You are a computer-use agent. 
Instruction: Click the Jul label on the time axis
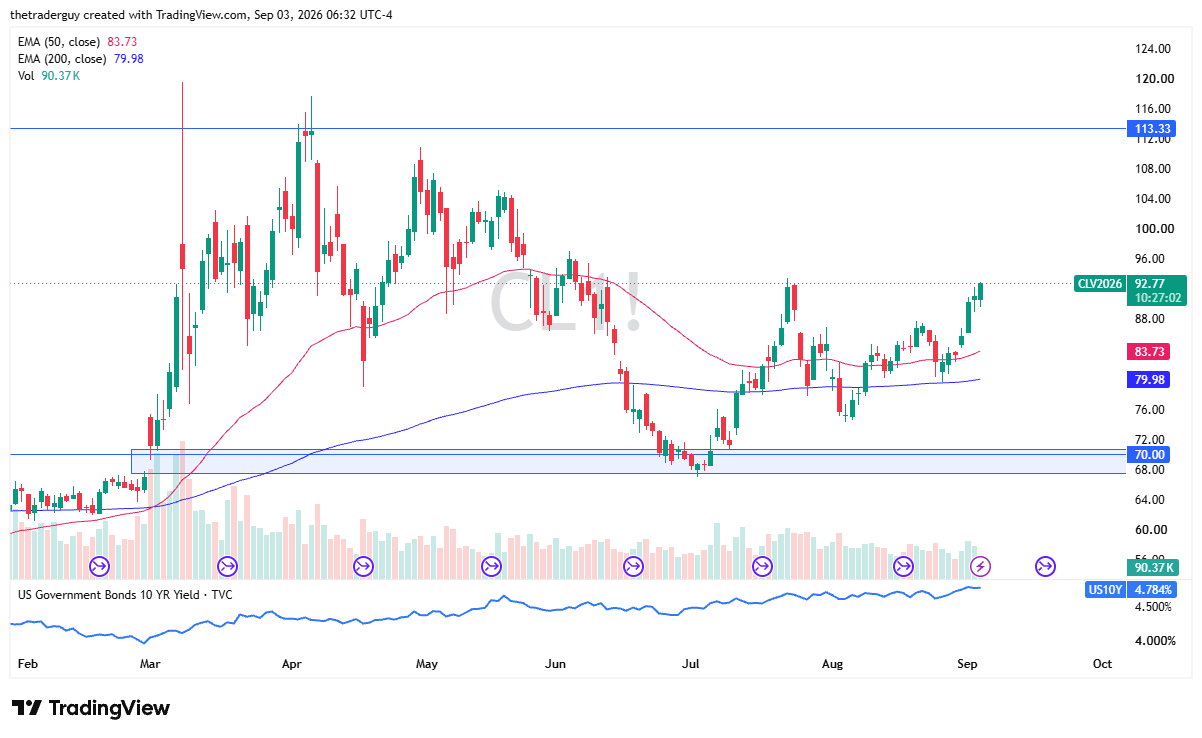click(692, 664)
